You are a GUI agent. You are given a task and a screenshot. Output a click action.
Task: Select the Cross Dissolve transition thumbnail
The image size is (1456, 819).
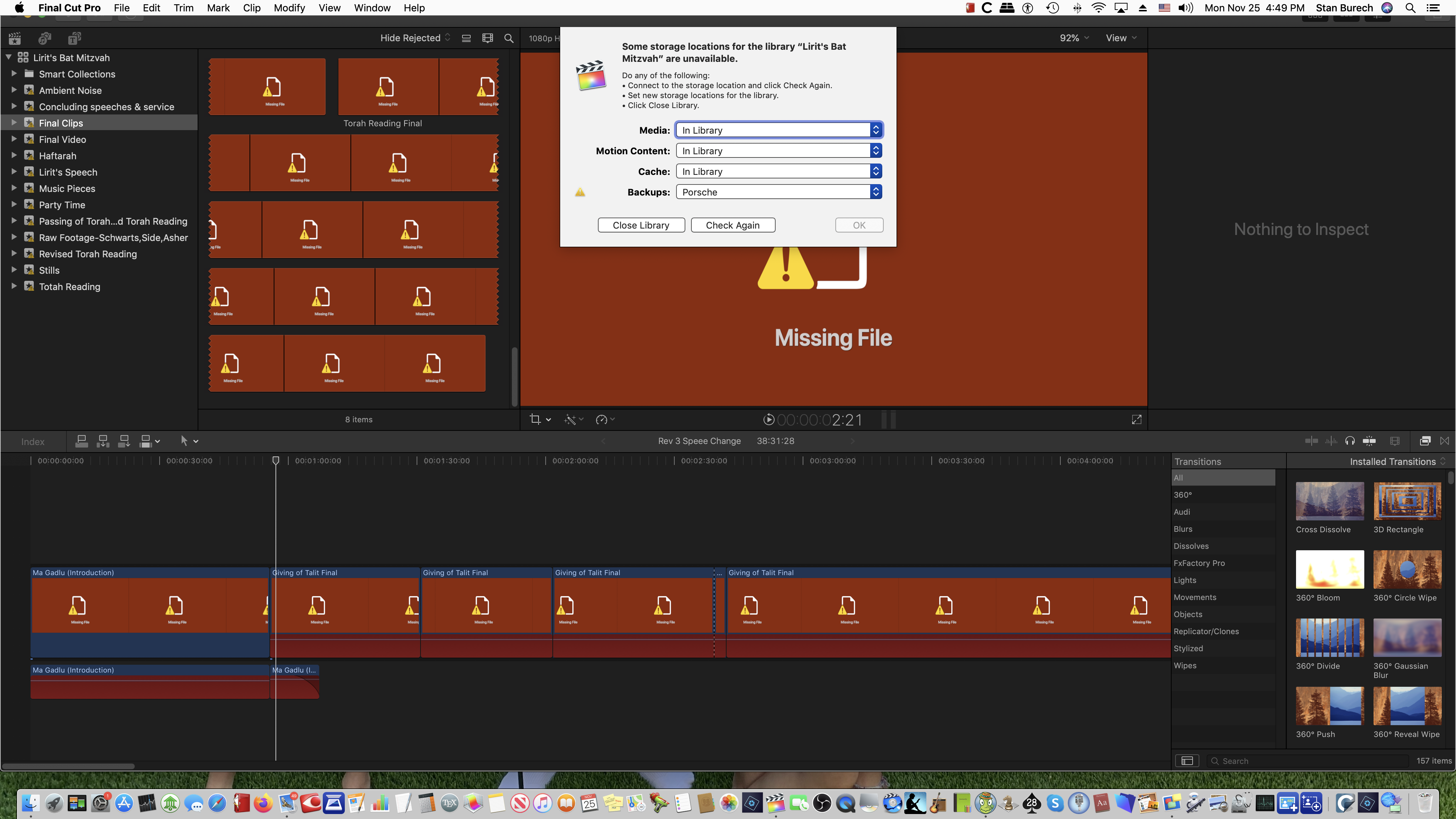coord(1329,501)
